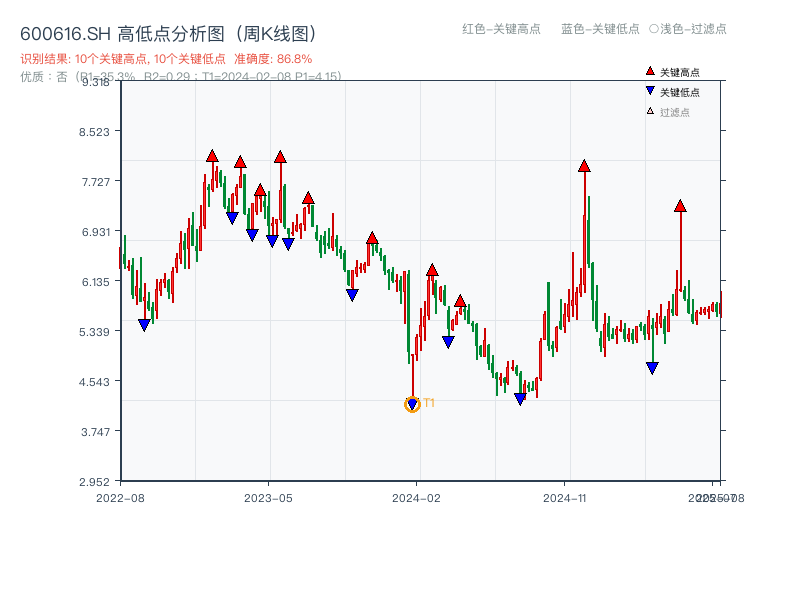Click the rightmost red key-high arrow marker
The height and width of the screenshot is (600, 800).
pyautogui.click(x=679, y=206)
